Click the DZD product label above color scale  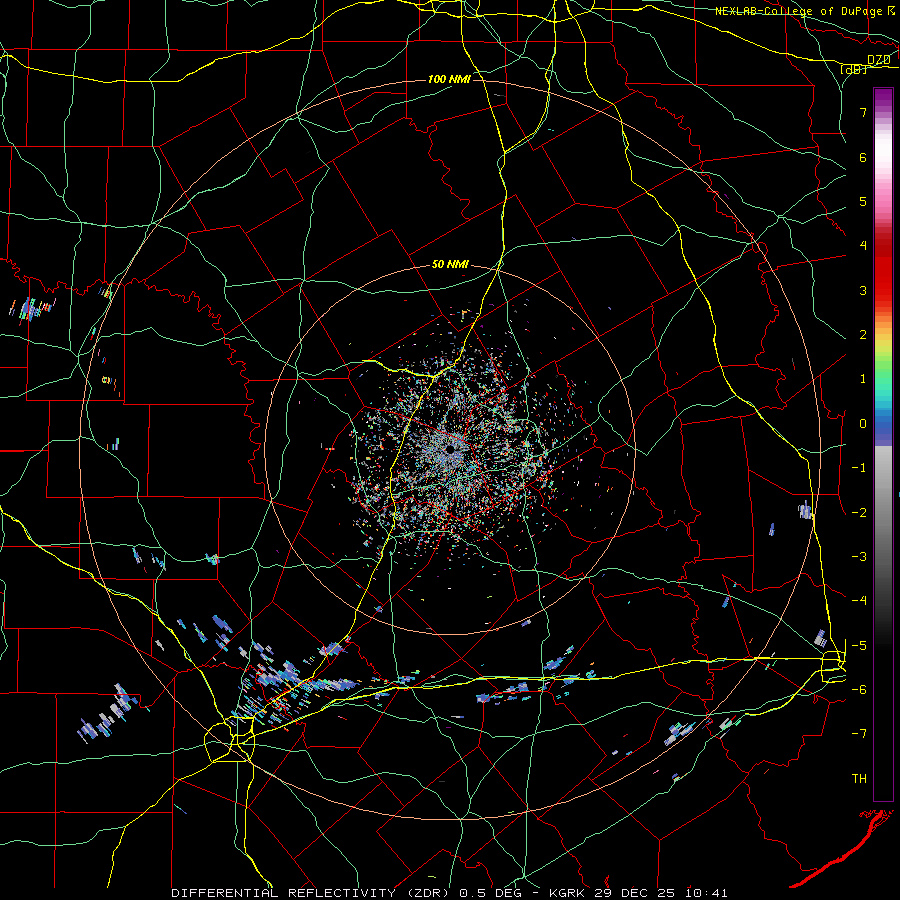(x=878, y=60)
